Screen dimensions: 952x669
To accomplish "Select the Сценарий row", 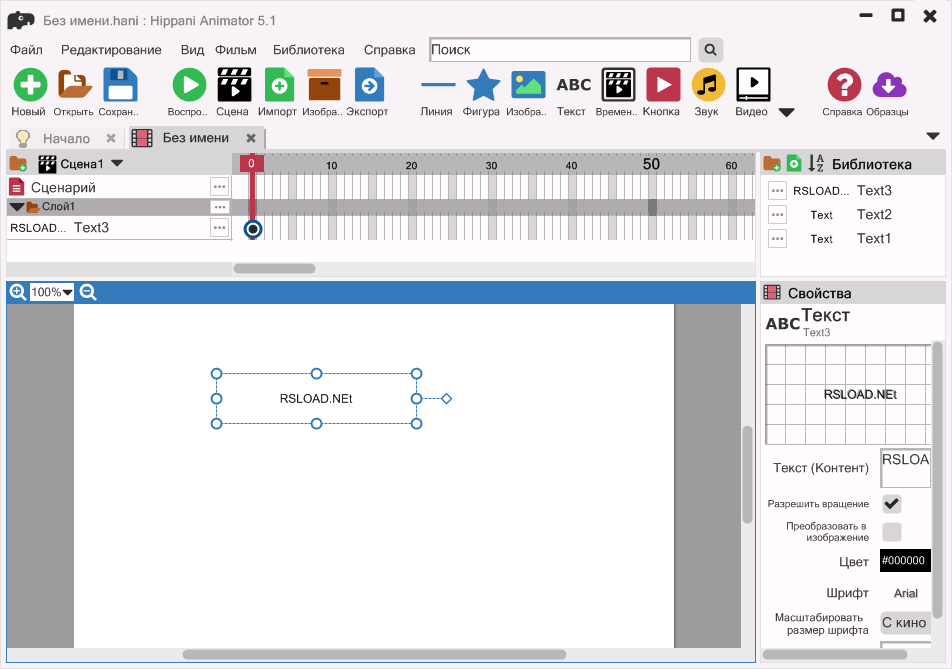I will tap(118, 187).
